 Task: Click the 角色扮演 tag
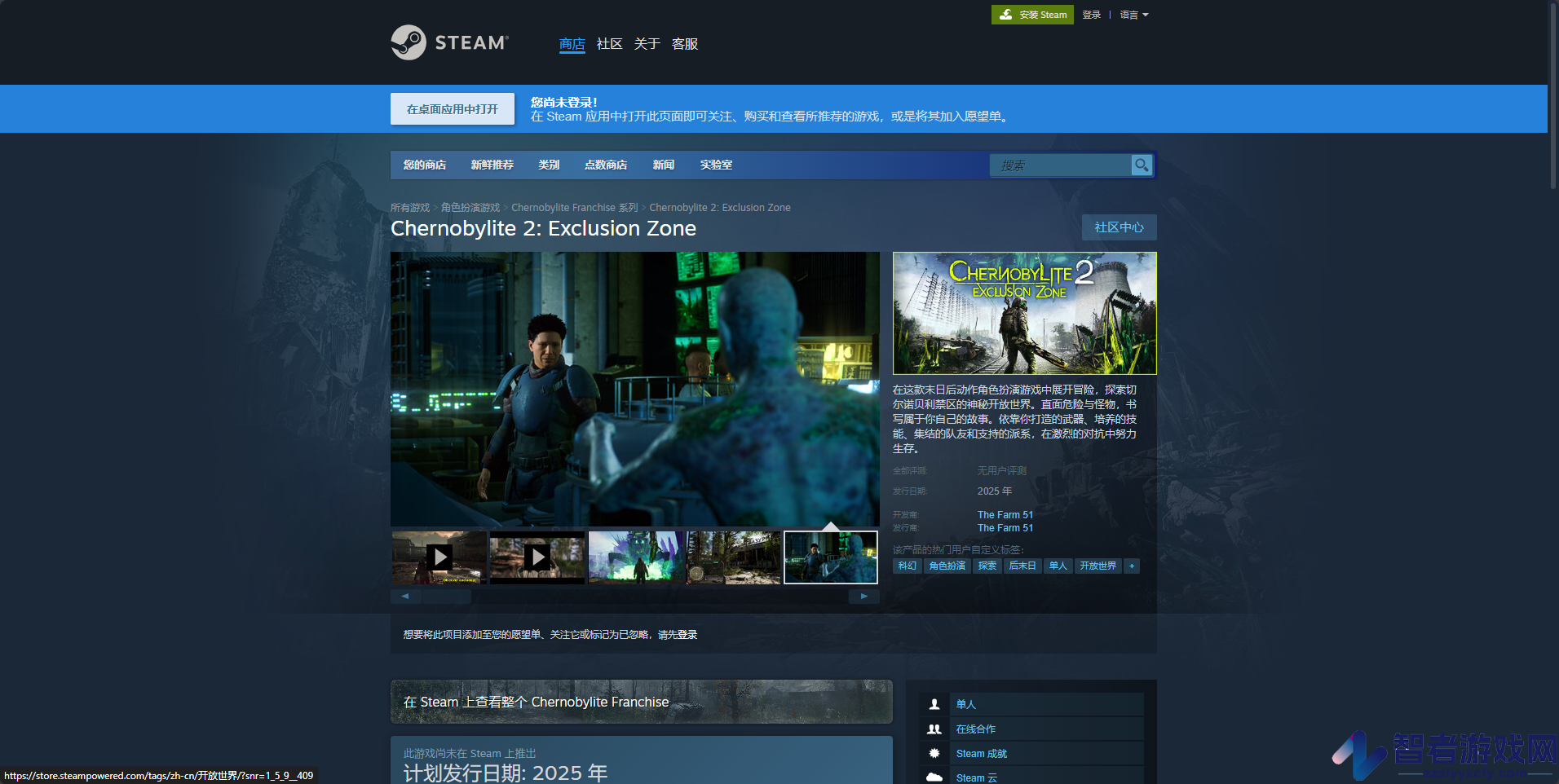click(x=947, y=566)
